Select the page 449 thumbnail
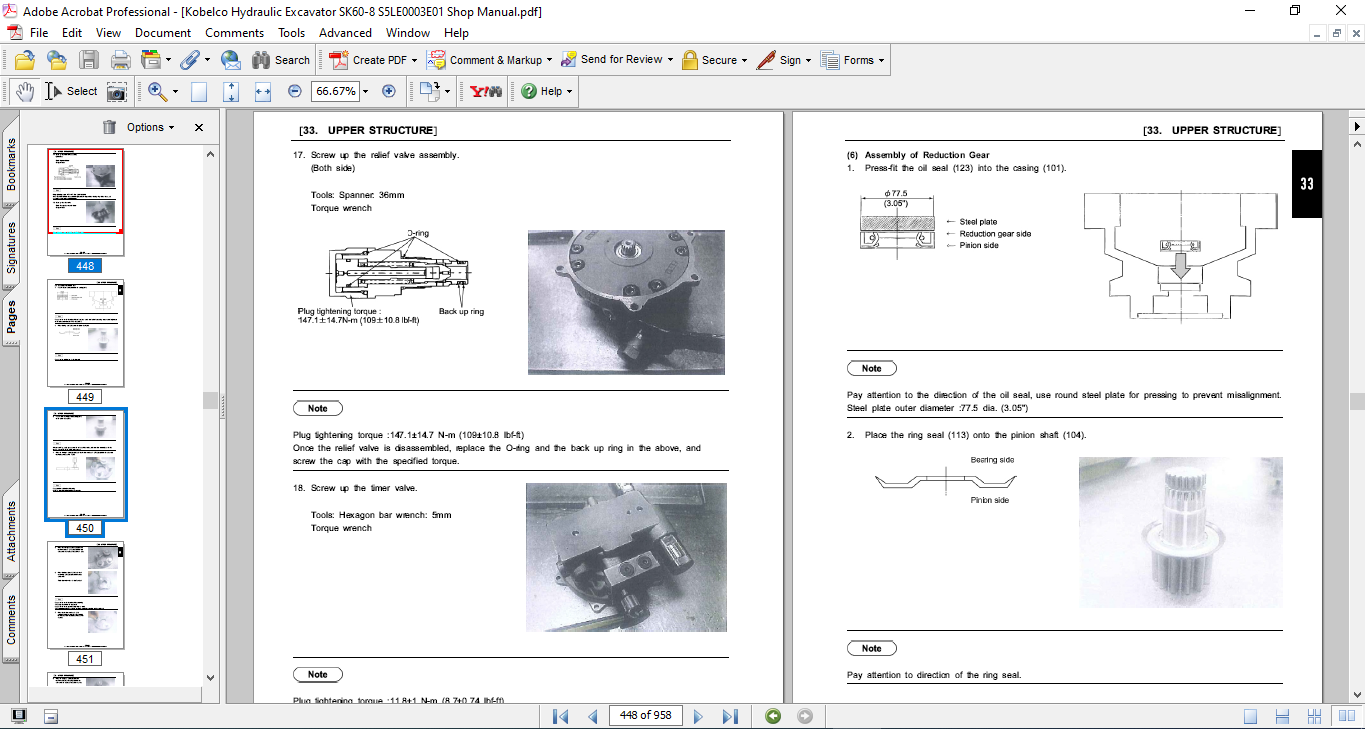This screenshot has width=1365, height=729. coord(85,333)
